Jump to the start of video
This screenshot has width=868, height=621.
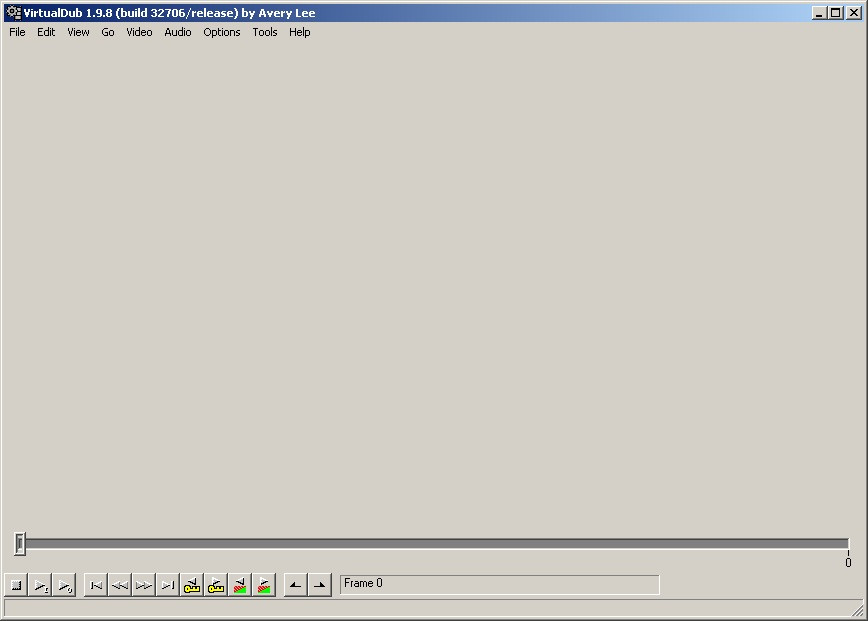coord(96,585)
